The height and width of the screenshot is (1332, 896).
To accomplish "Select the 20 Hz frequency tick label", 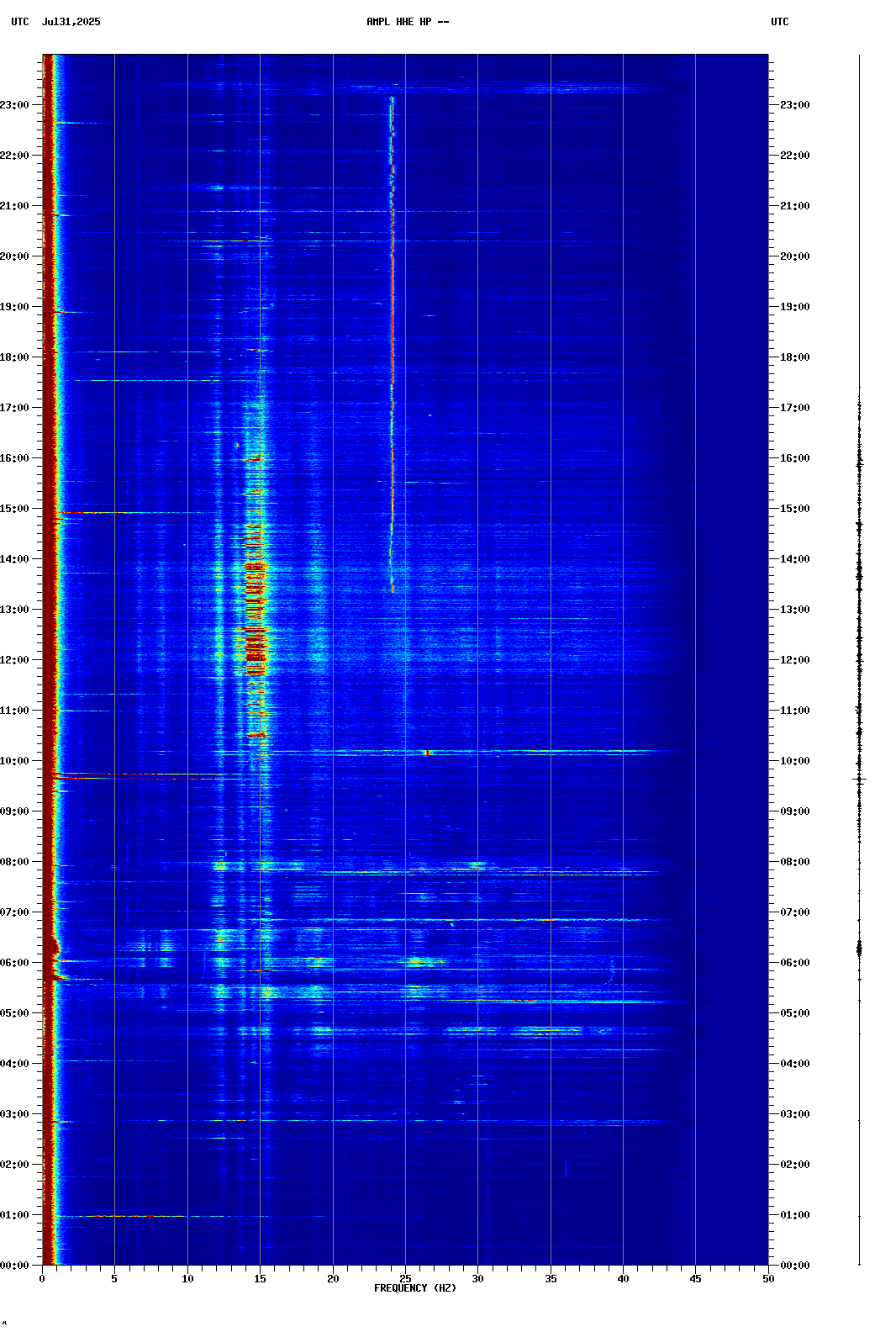I will click(x=333, y=1279).
